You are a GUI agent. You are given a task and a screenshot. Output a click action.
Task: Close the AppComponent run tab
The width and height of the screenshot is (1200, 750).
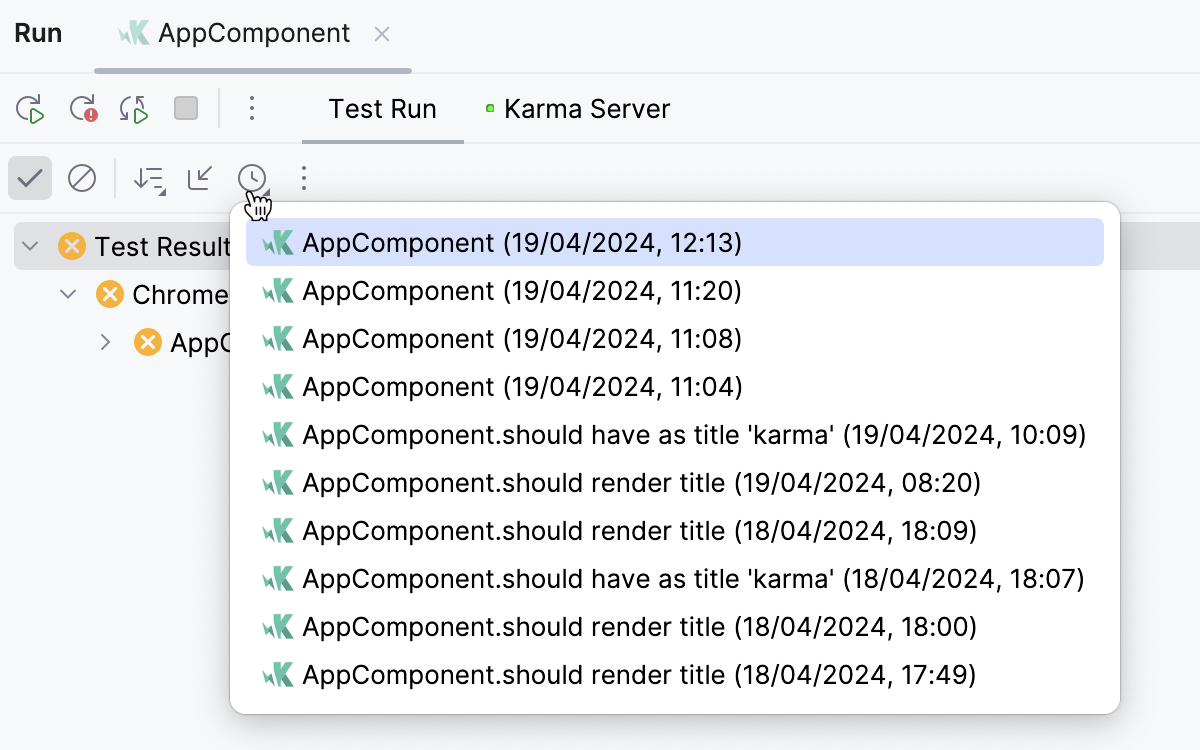(381, 34)
